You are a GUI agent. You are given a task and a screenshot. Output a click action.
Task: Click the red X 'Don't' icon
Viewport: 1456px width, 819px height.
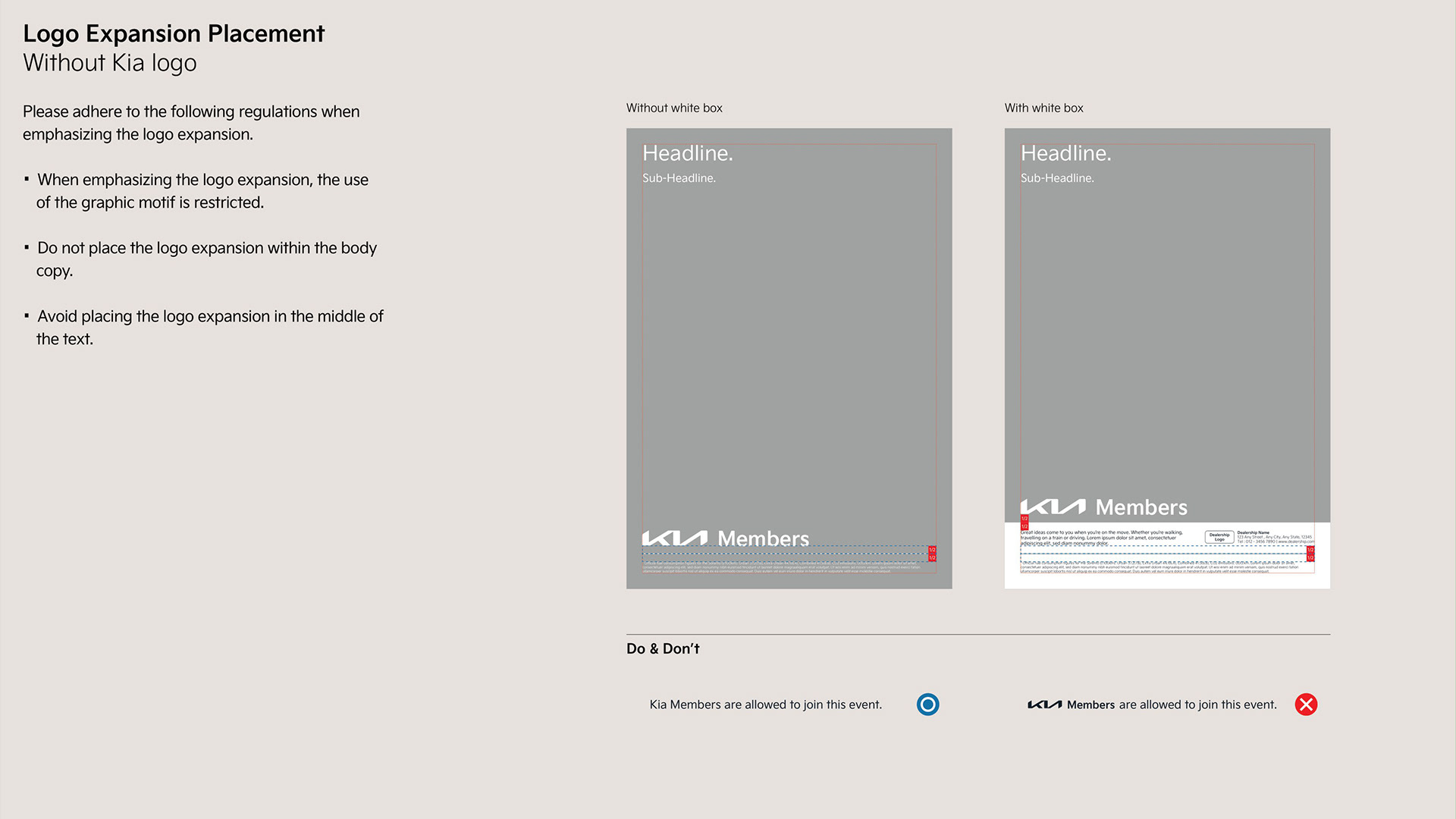[1306, 704]
